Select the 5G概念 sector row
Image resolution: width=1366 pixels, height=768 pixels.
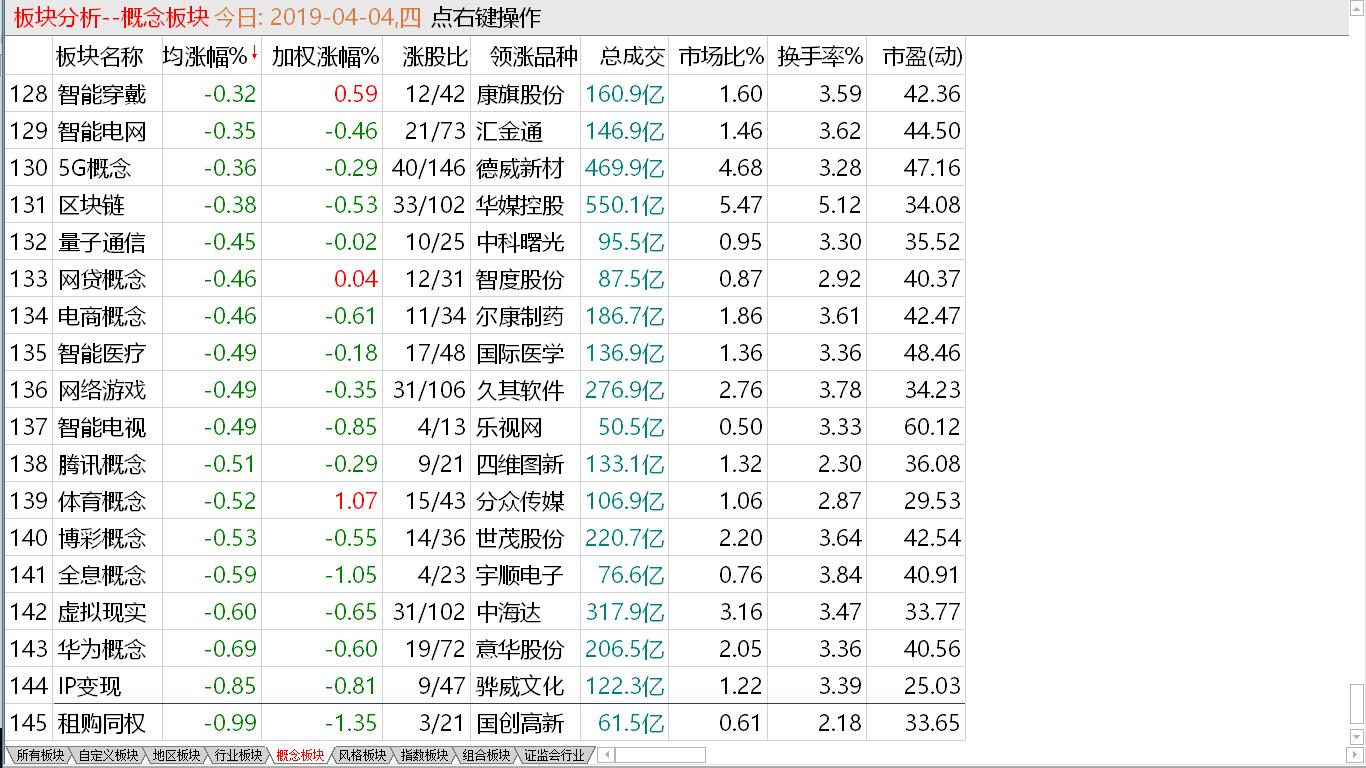[x=485, y=168]
